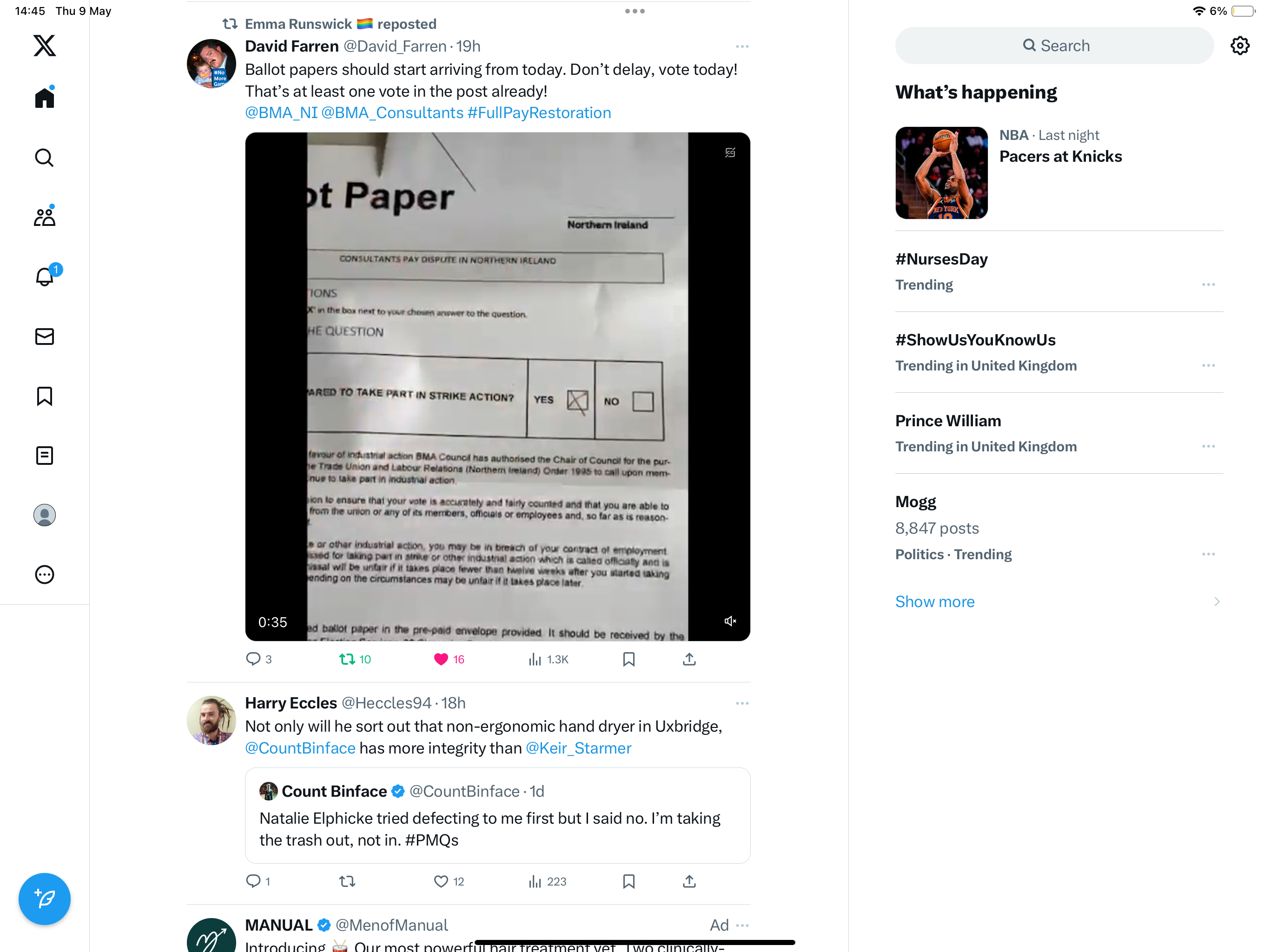Open the Notifications bell icon
This screenshot has width=1270, height=952.
point(44,277)
